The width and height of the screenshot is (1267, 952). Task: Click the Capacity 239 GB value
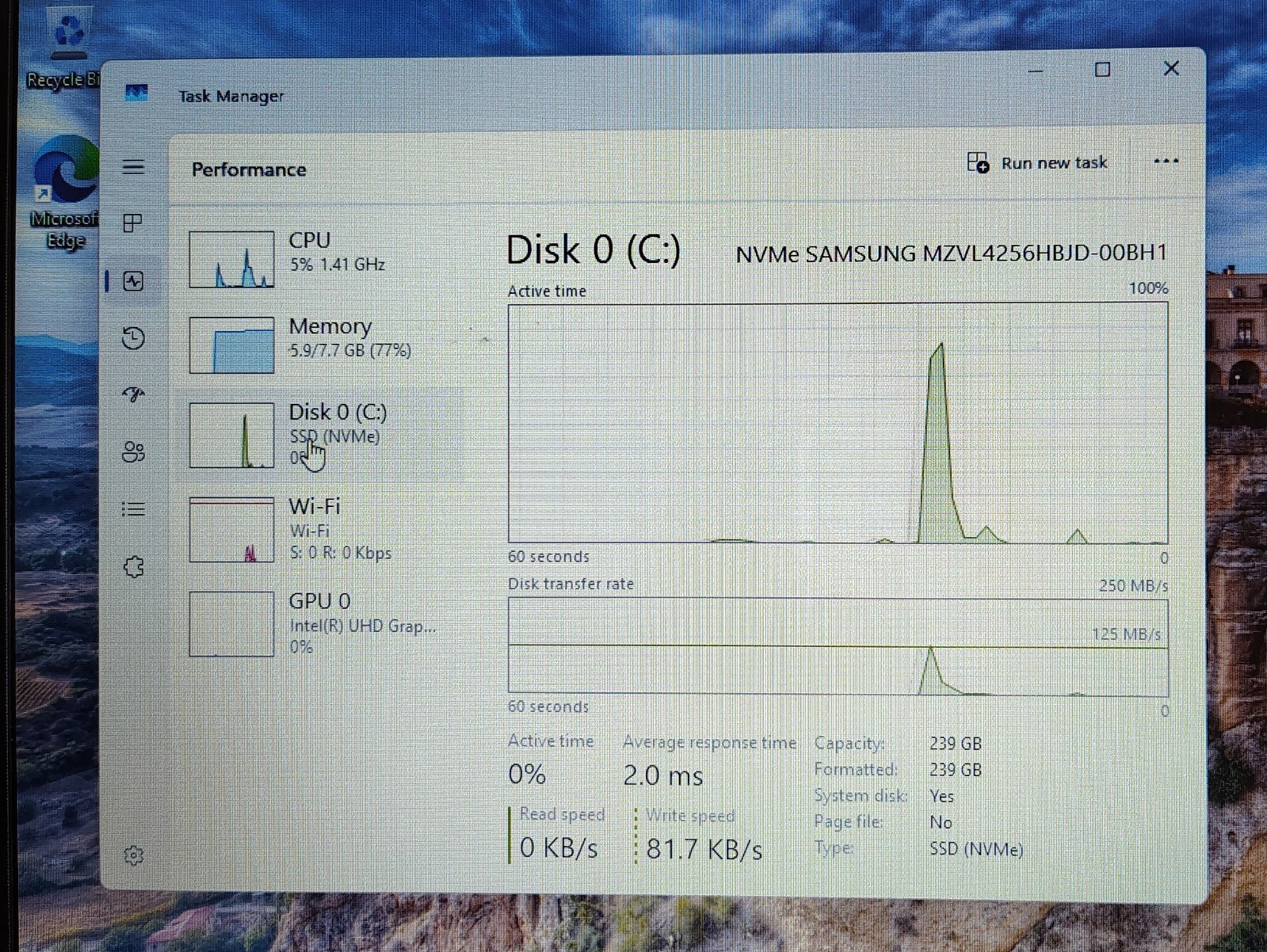pos(955,743)
